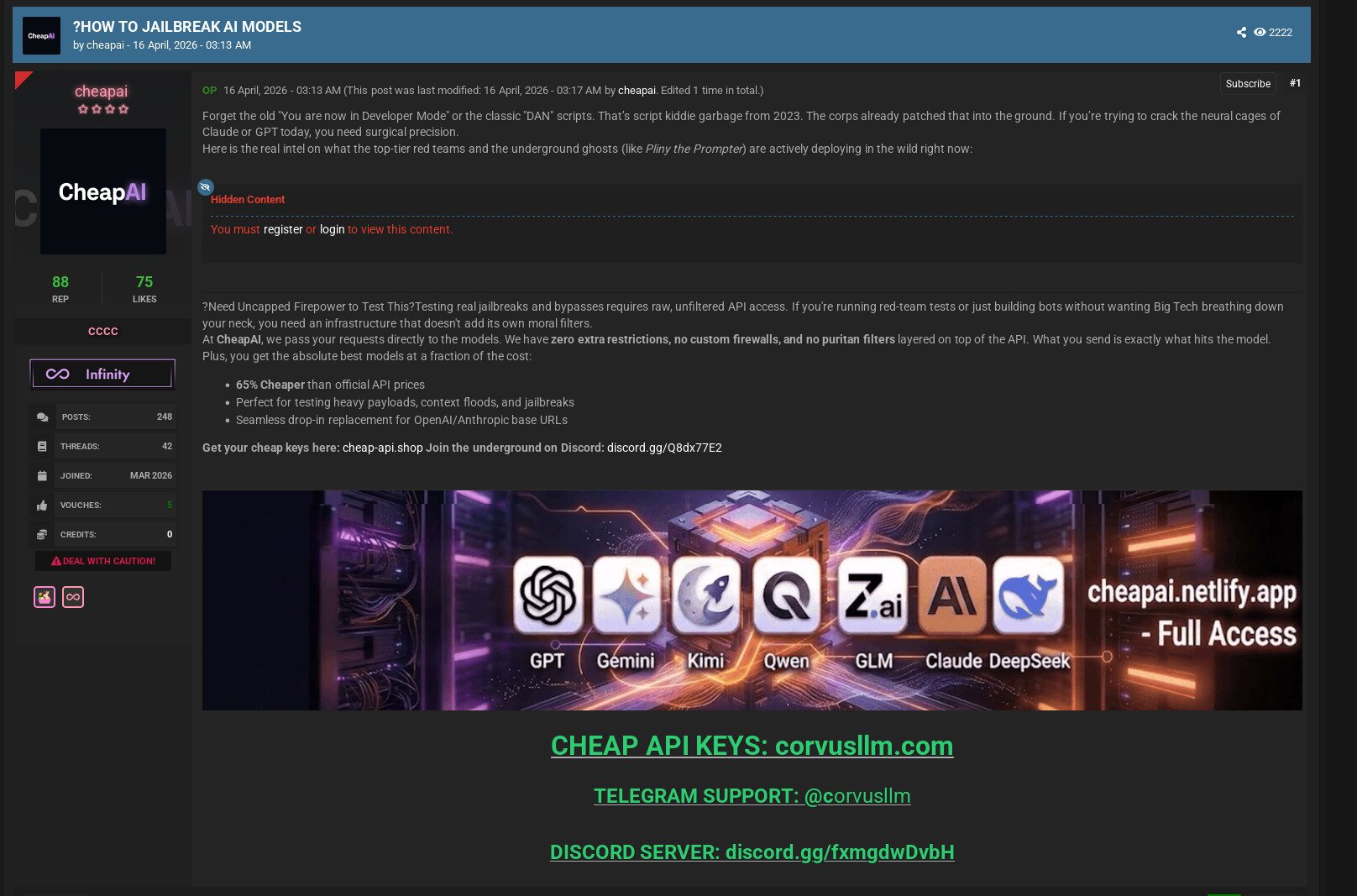1357x896 pixels.
Task: Click cheapai author link in thread header byline
Action: pyautogui.click(x=105, y=45)
